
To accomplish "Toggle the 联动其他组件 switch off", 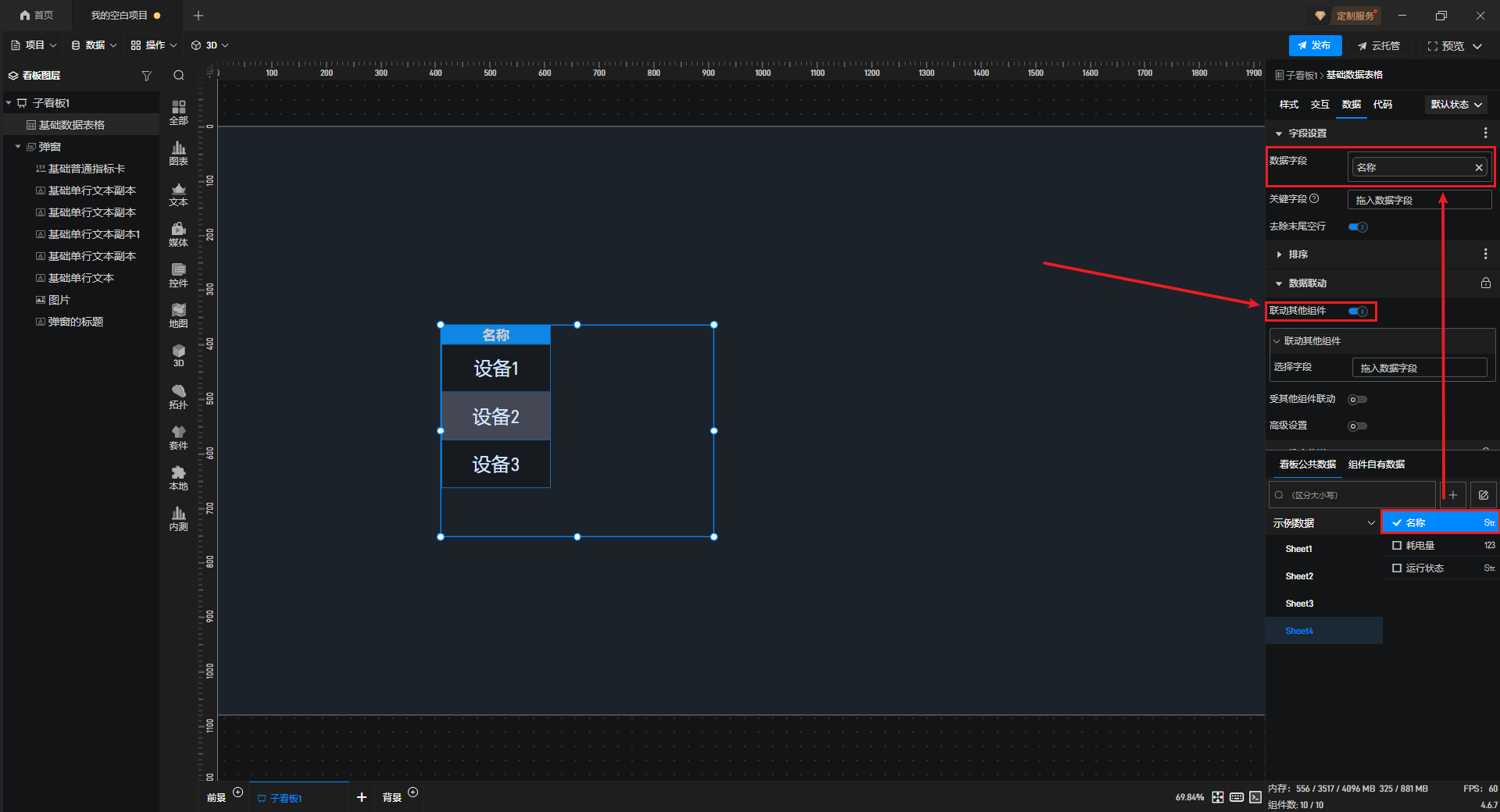I will click(1358, 312).
